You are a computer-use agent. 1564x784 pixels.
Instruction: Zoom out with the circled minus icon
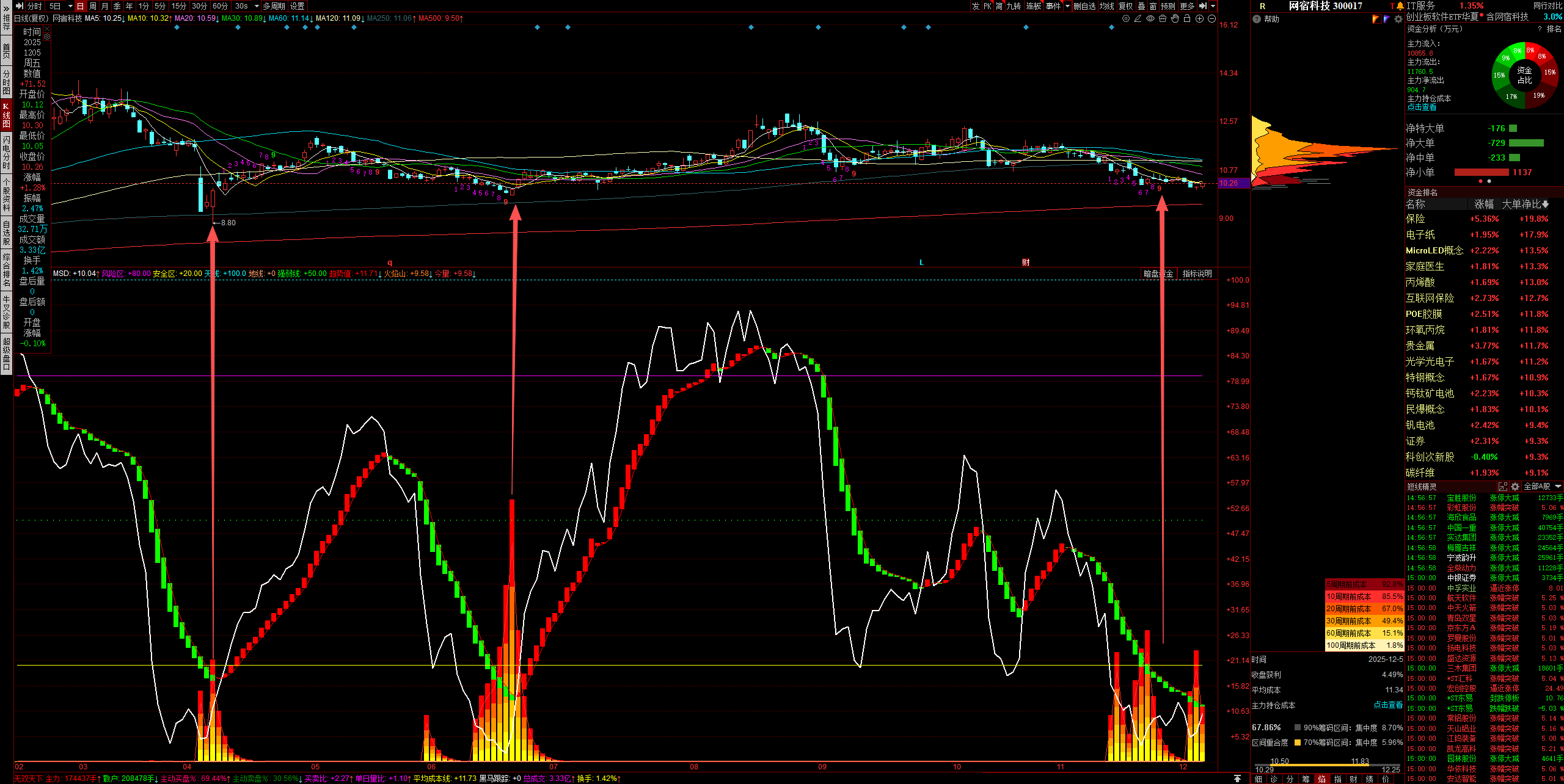[x=1211, y=19]
